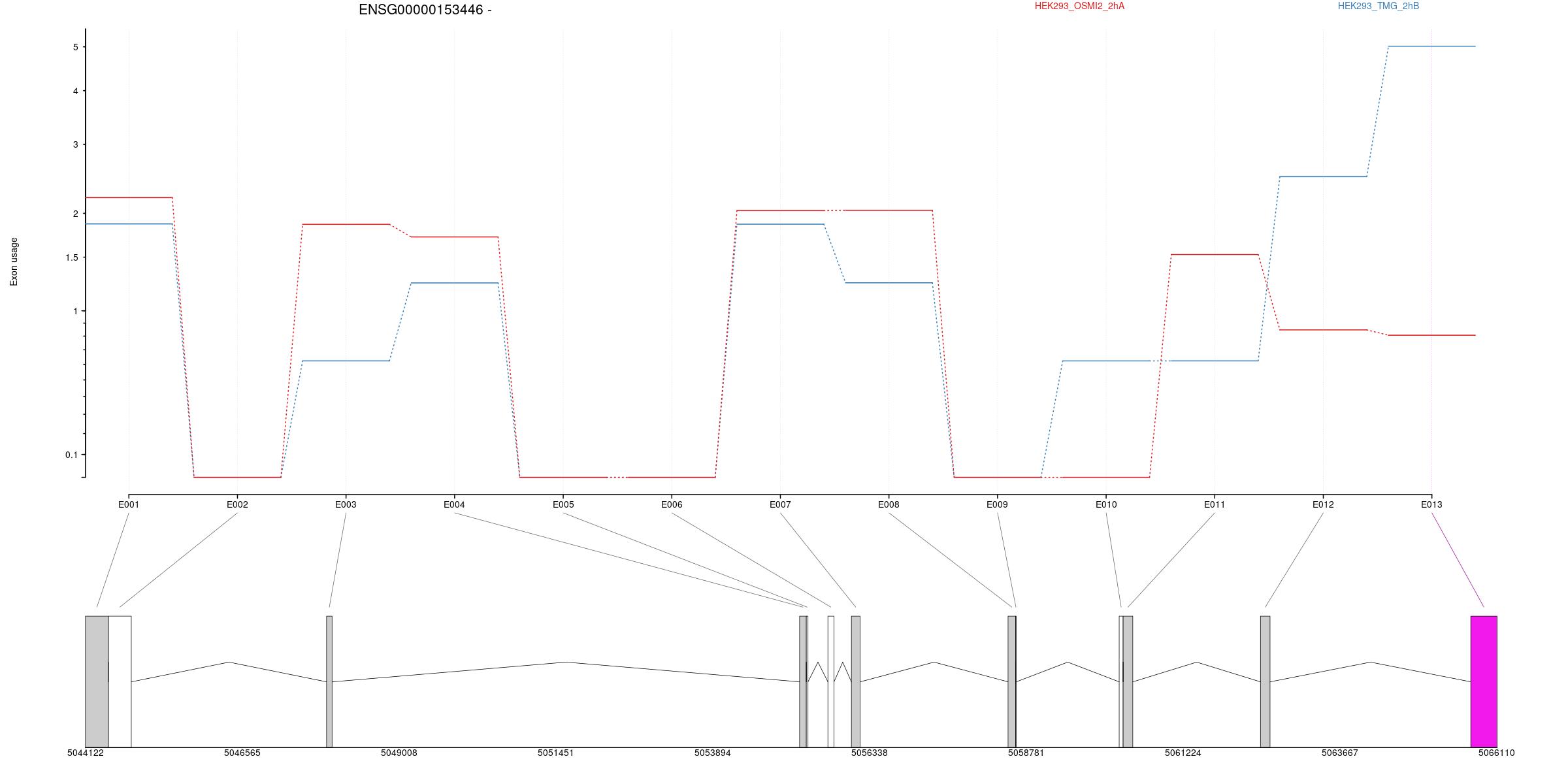Image resolution: width=1568 pixels, height=784 pixels.
Task: Click y-axis tick value 5
Action: click(x=76, y=47)
